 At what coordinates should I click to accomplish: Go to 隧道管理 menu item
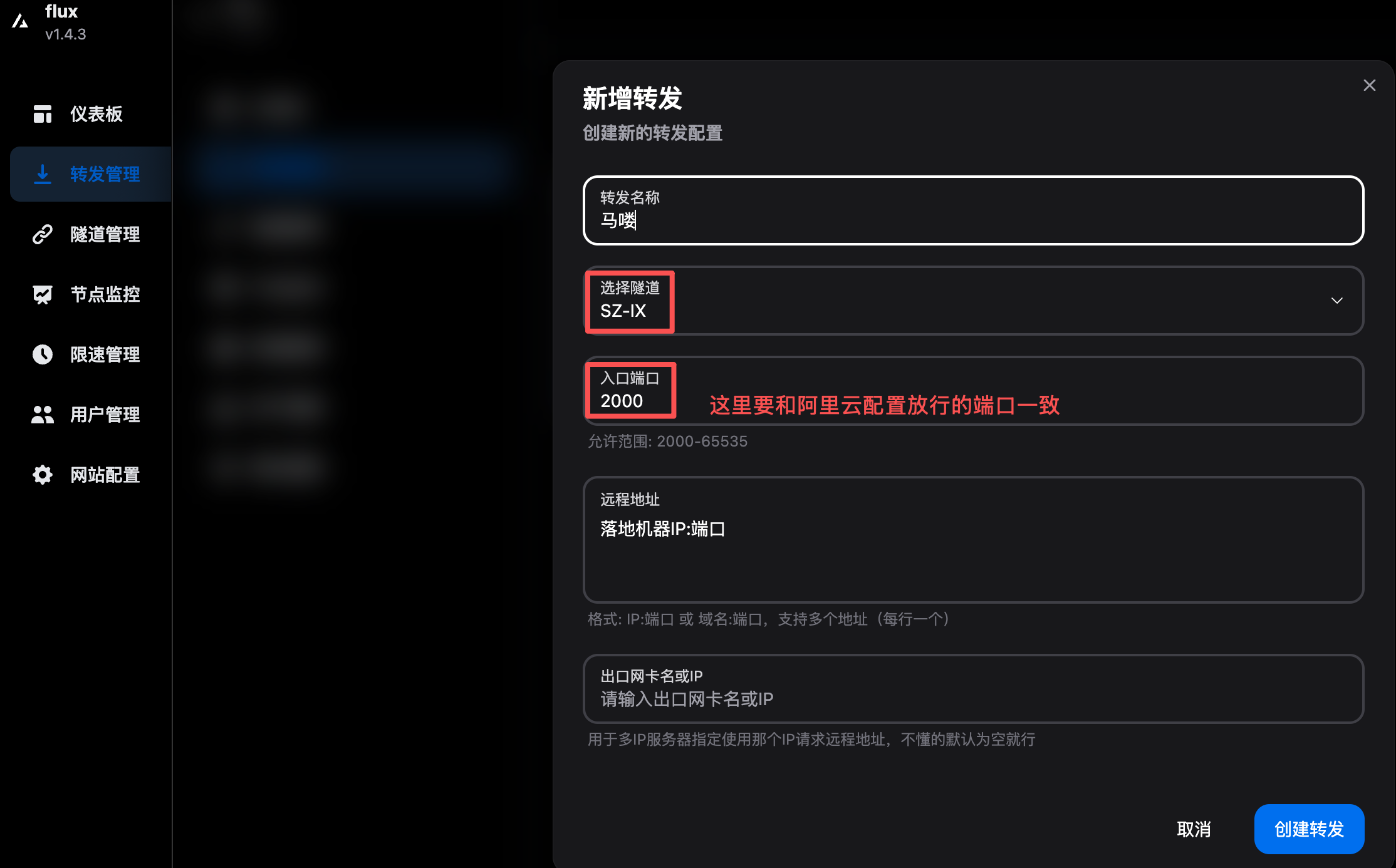[105, 234]
